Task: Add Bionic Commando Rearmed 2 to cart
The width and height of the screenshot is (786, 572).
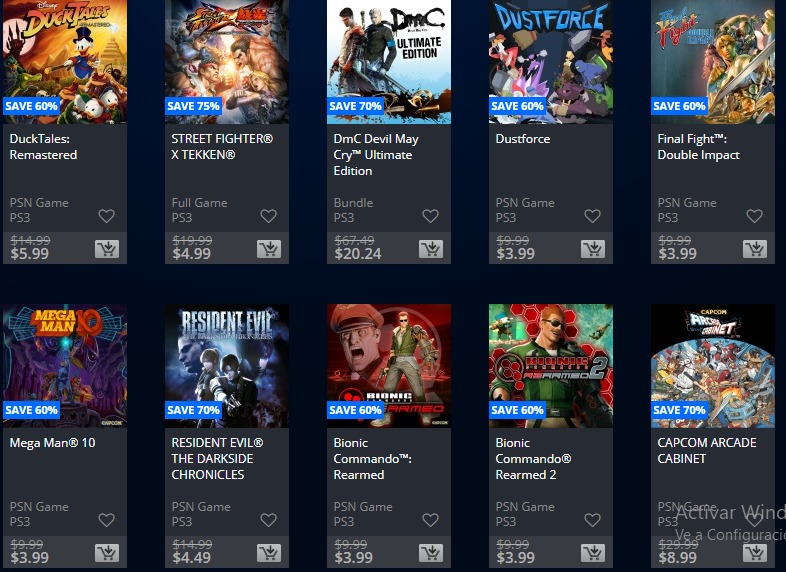Action: tap(593, 553)
